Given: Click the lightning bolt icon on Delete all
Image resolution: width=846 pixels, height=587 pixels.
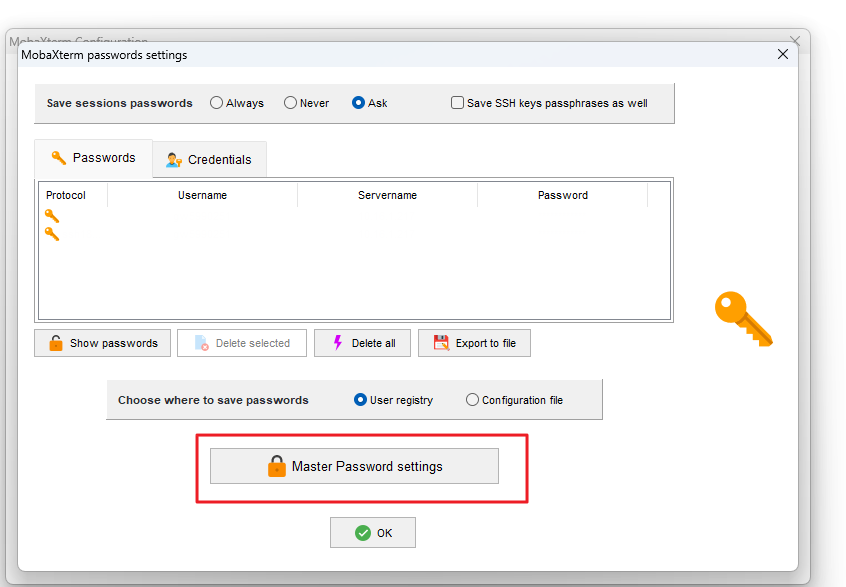Looking at the screenshot, I should (x=338, y=343).
